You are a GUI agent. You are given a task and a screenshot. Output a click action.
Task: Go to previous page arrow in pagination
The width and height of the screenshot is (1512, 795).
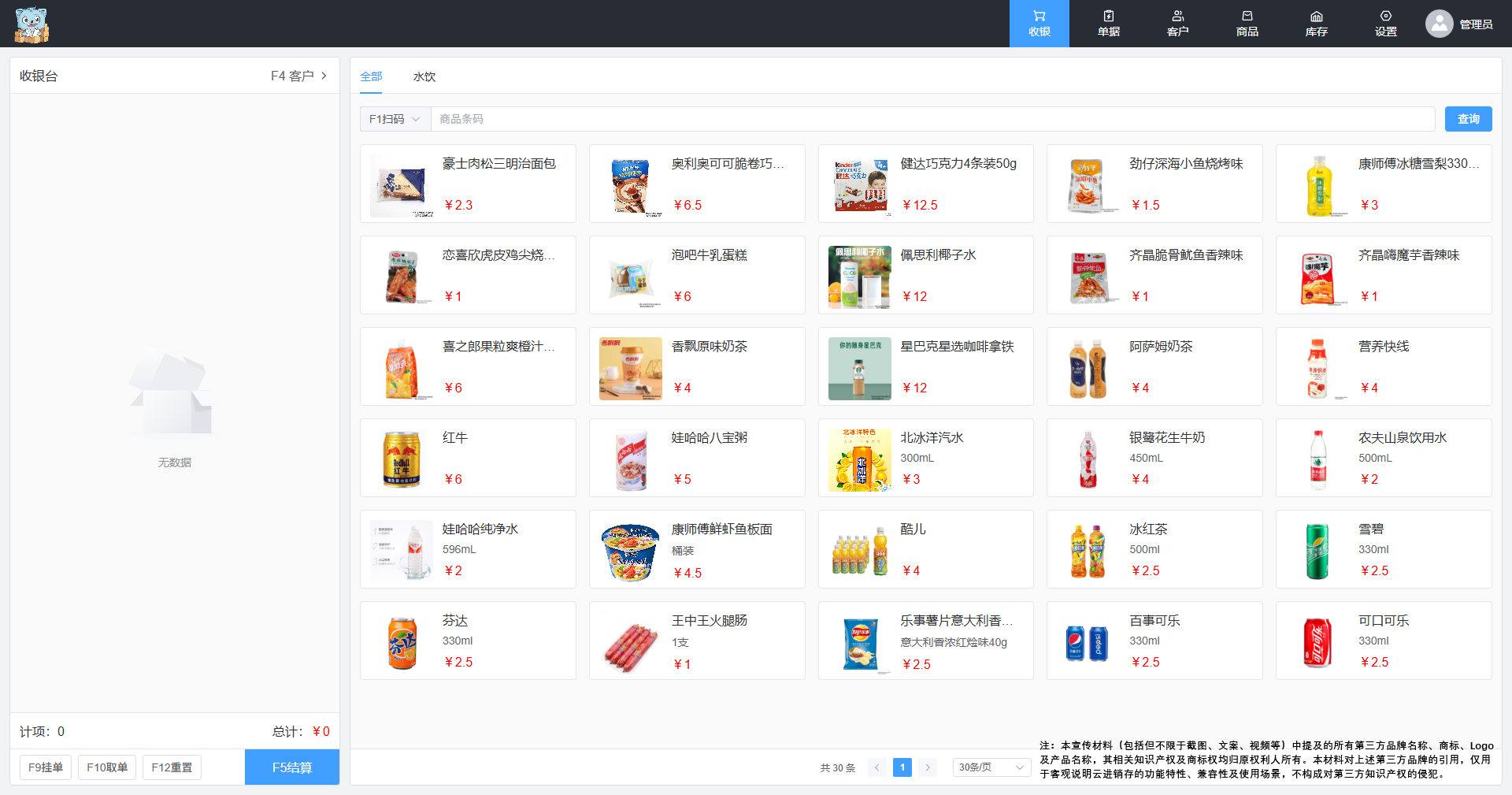pyautogui.click(x=877, y=767)
